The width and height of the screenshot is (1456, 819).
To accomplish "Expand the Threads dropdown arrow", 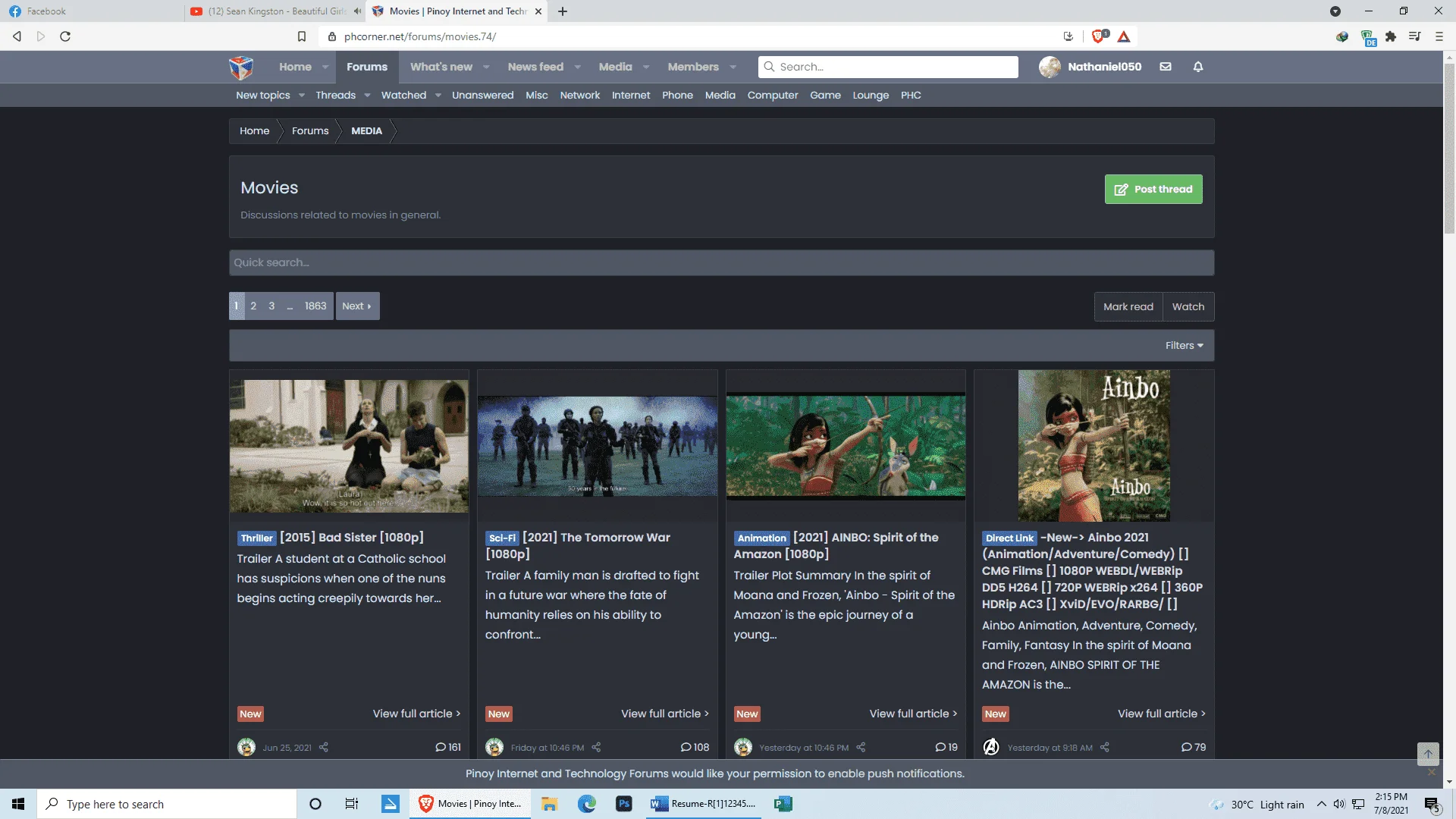I will [367, 96].
